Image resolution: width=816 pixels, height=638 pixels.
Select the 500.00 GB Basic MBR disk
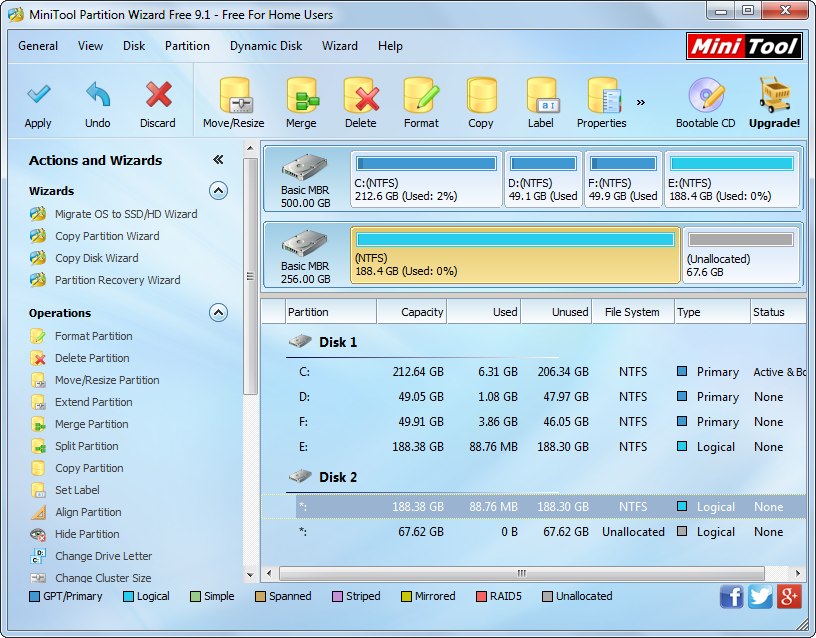(x=306, y=180)
